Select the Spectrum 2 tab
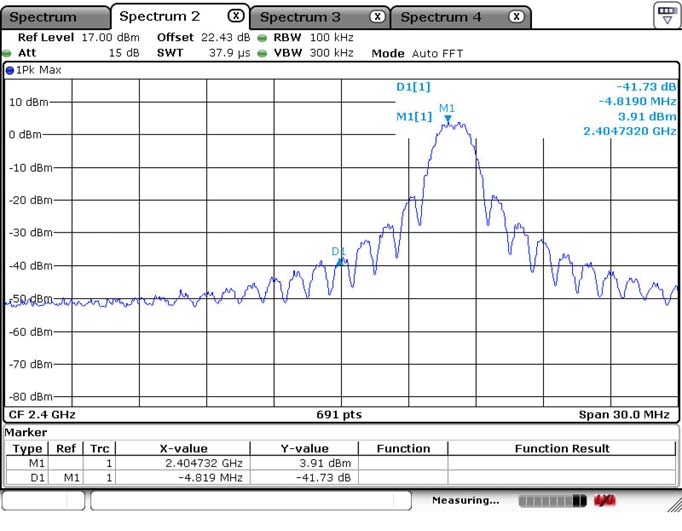The width and height of the screenshot is (682, 531). 180,17
